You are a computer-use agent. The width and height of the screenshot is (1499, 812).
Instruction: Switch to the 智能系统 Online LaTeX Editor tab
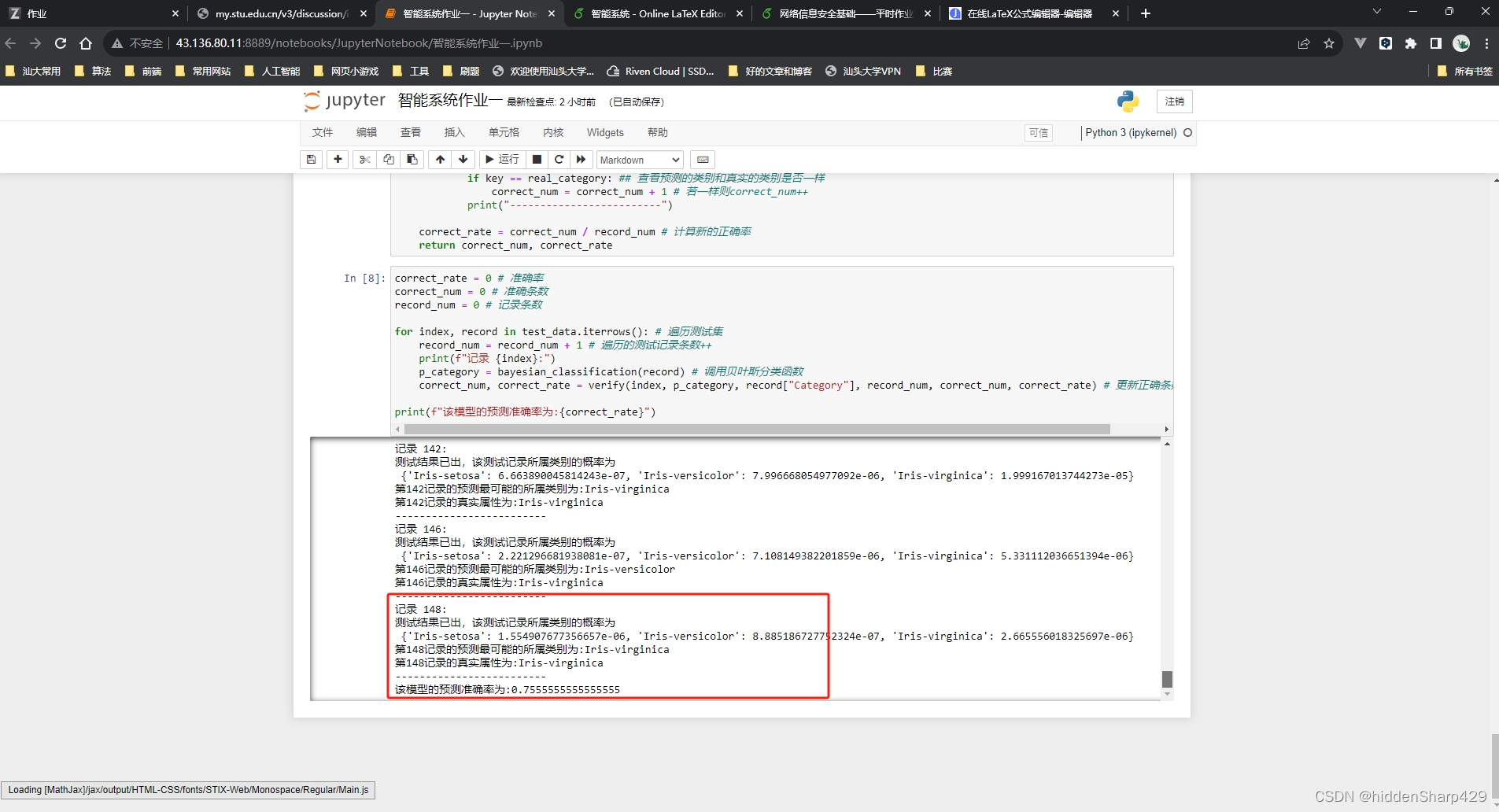coord(658,13)
